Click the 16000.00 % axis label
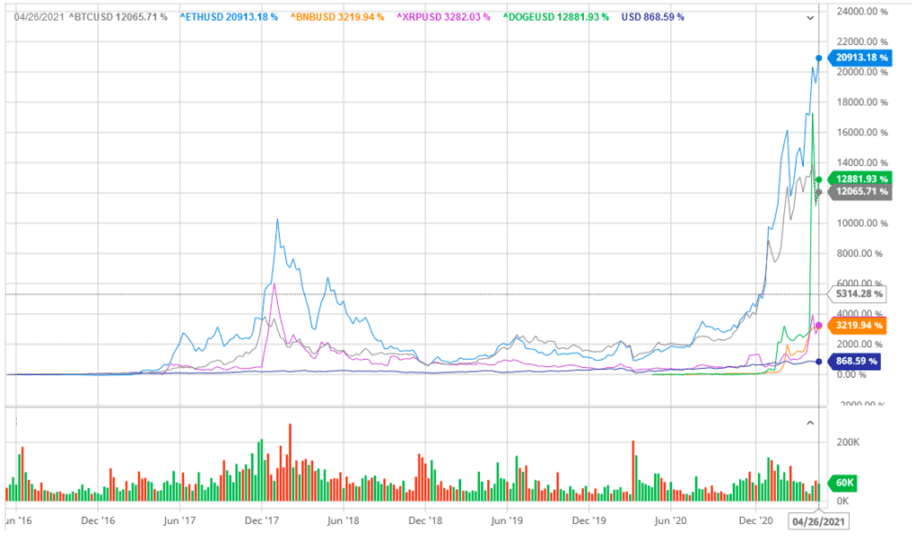The height and width of the screenshot is (542, 924). [862, 133]
